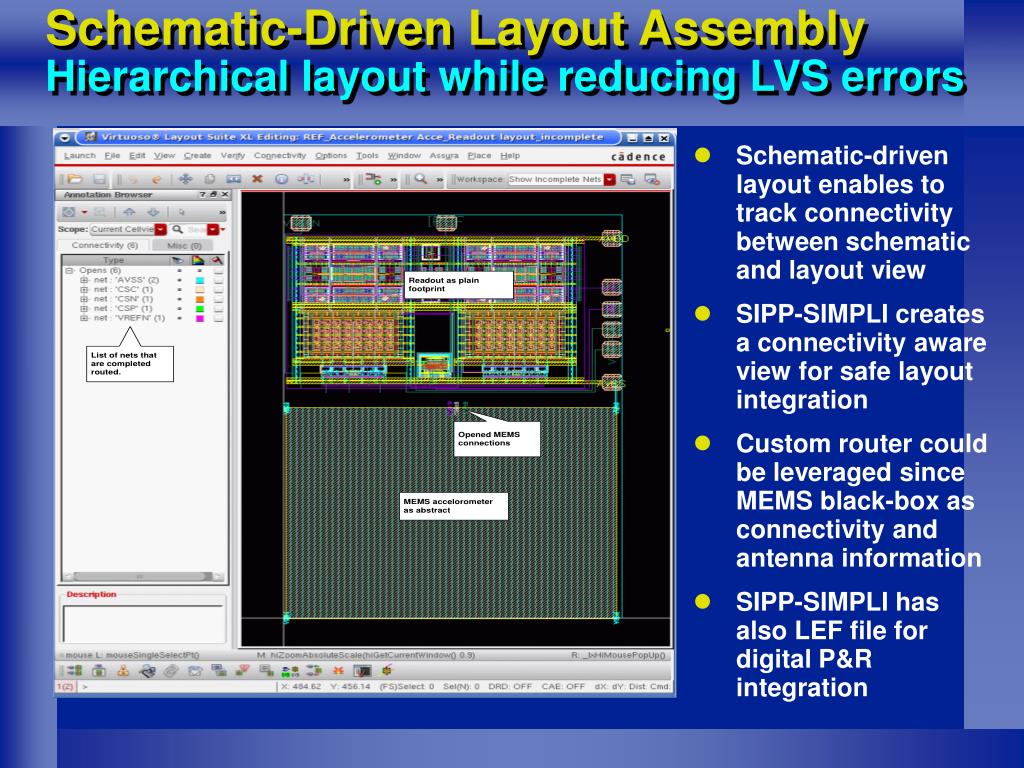This screenshot has width=1024, height=768.
Task: Click the dark screen icon in bottom toolbar
Action: tap(362, 670)
